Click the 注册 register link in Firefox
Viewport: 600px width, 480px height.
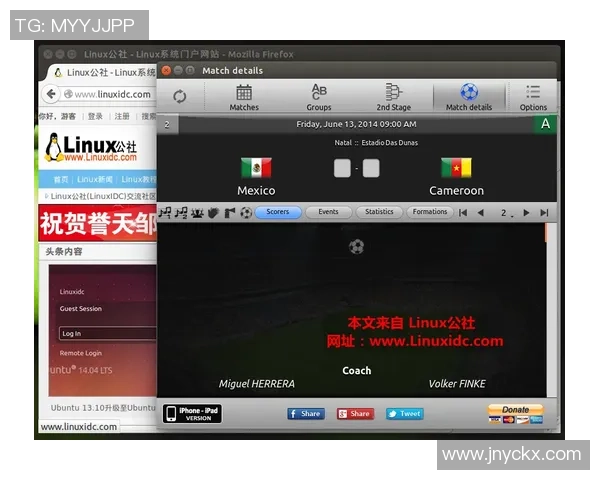[122, 116]
